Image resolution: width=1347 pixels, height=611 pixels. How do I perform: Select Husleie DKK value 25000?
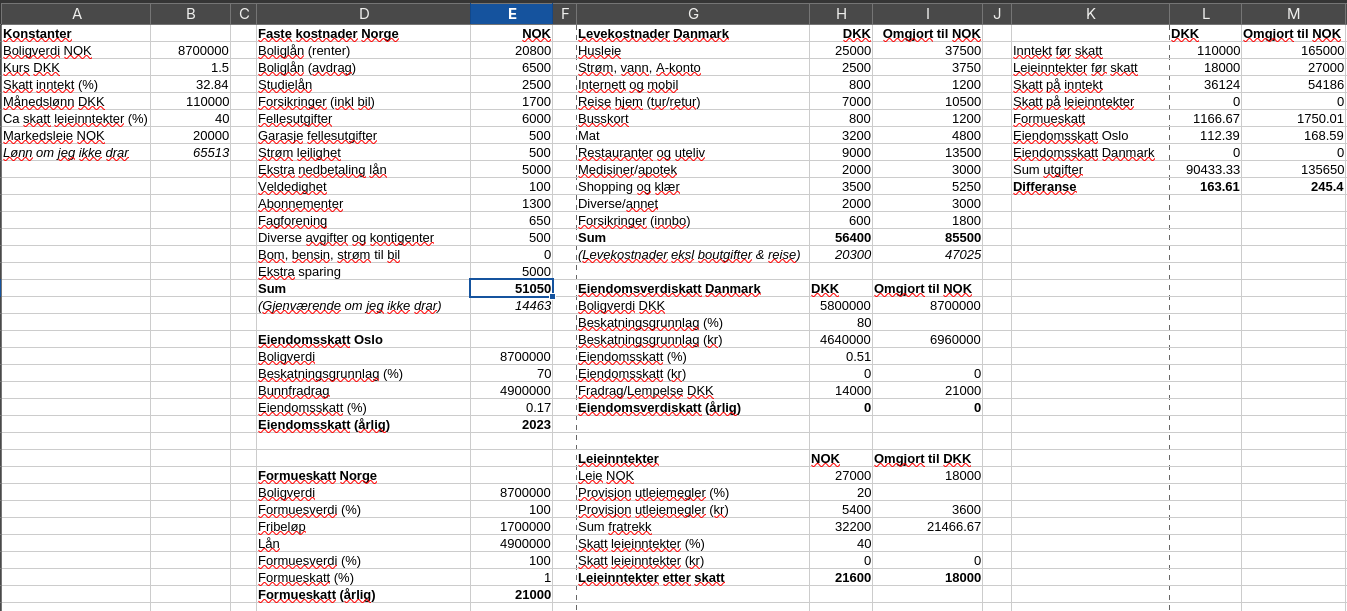(x=841, y=50)
